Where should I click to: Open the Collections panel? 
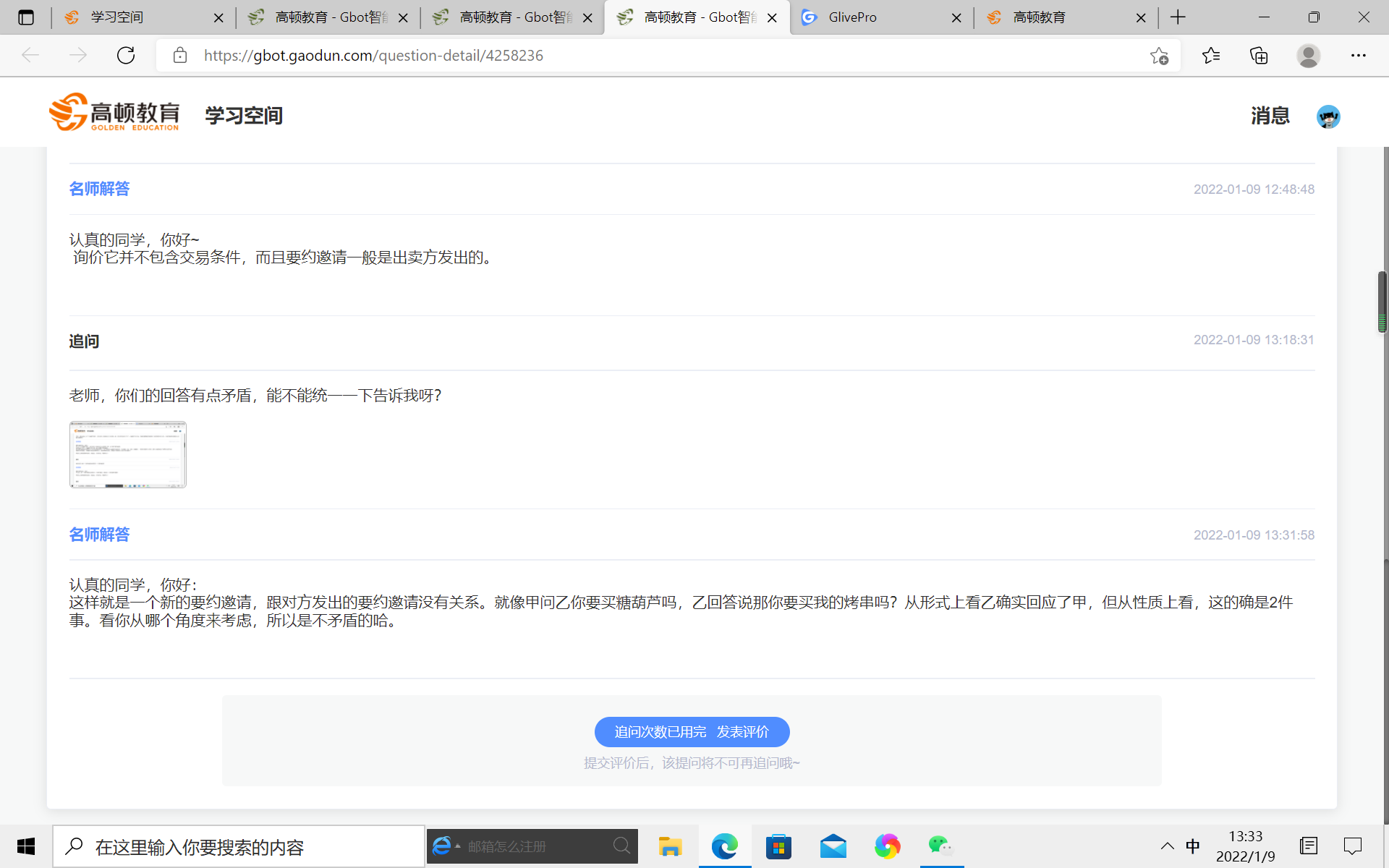tap(1259, 55)
